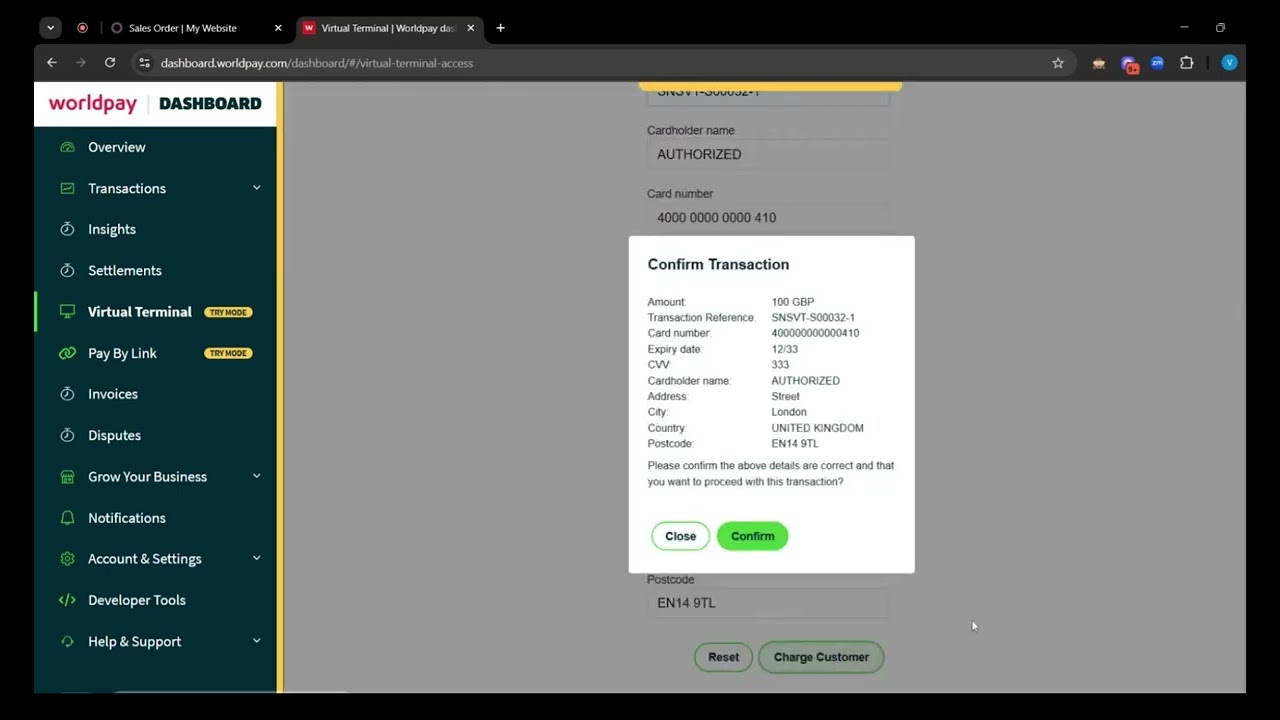Expand the Account & Settings chevron
1280x720 pixels.
coord(256,559)
